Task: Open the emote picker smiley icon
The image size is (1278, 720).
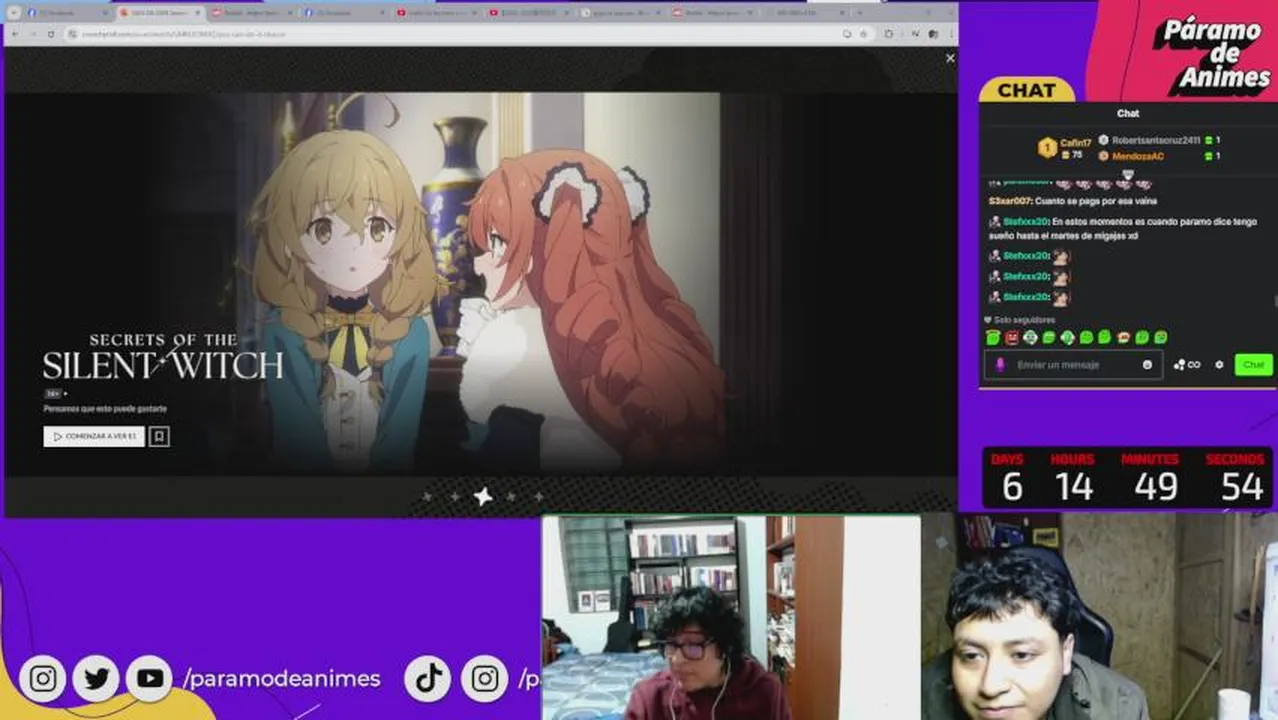Action: click(1147, 365)
